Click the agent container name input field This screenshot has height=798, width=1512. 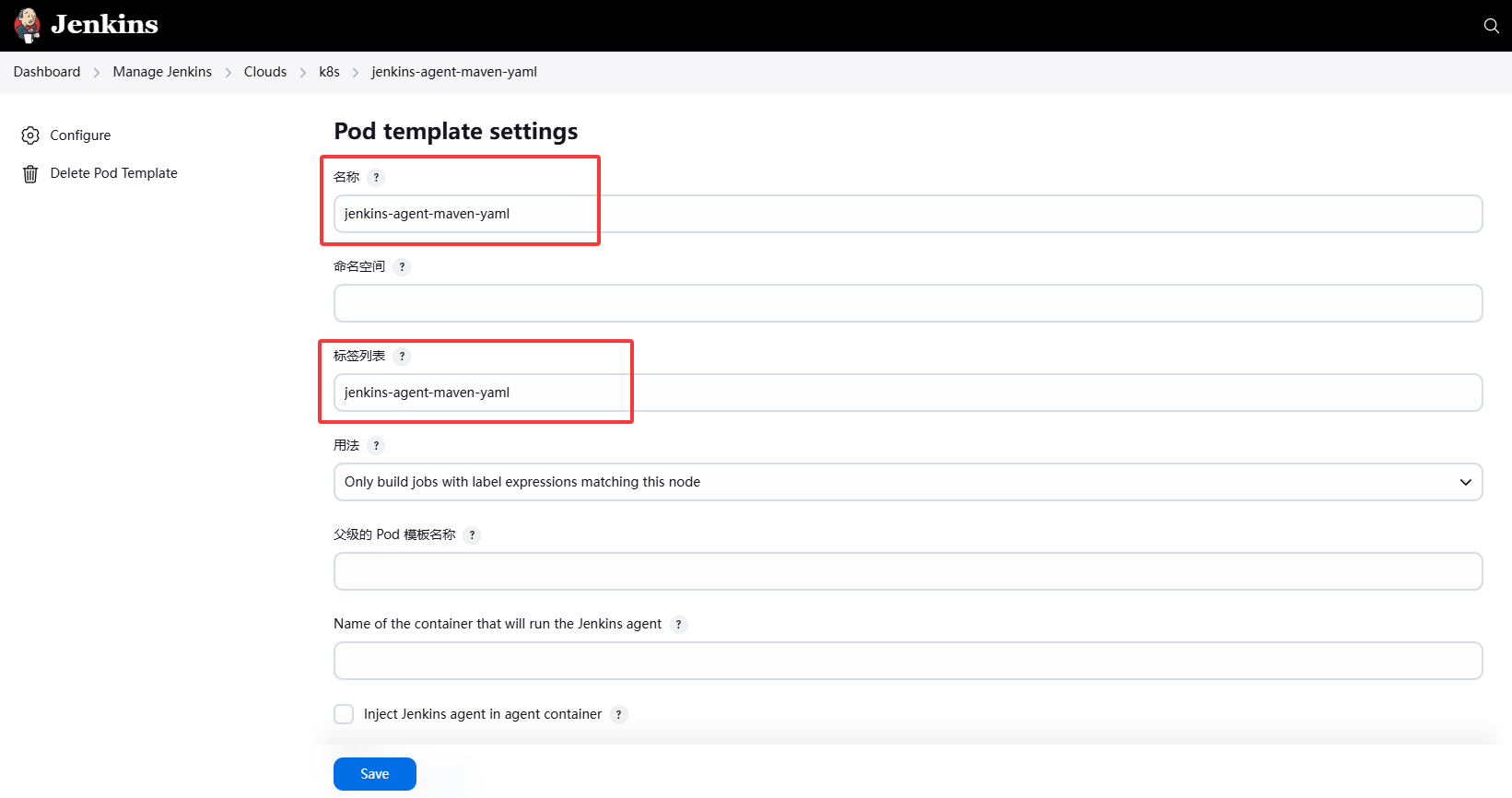click(x=908, y=661)
